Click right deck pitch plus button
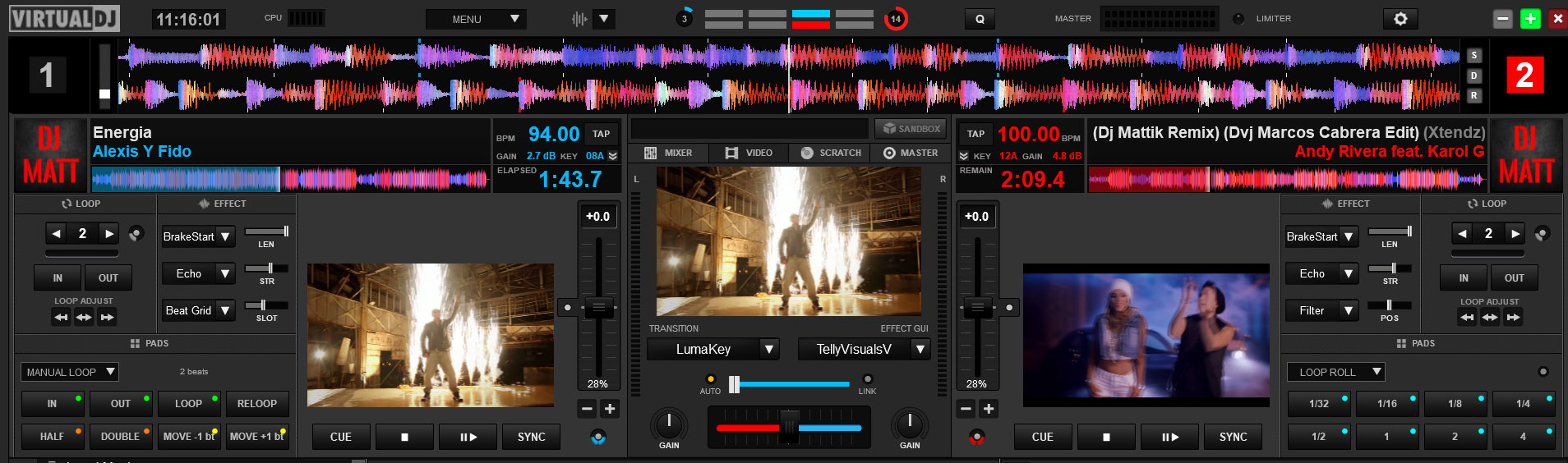 (989, 409)
